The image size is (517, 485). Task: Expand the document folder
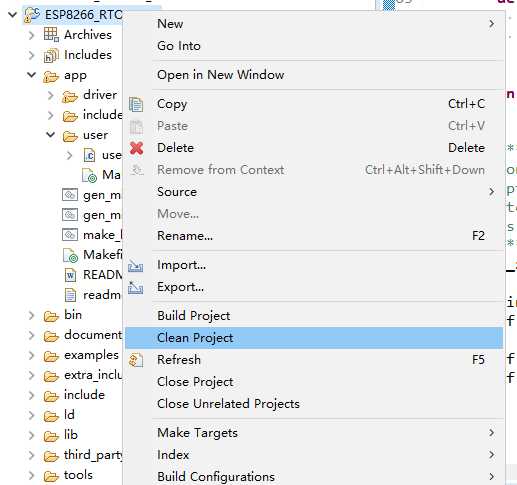pos(31,335)
